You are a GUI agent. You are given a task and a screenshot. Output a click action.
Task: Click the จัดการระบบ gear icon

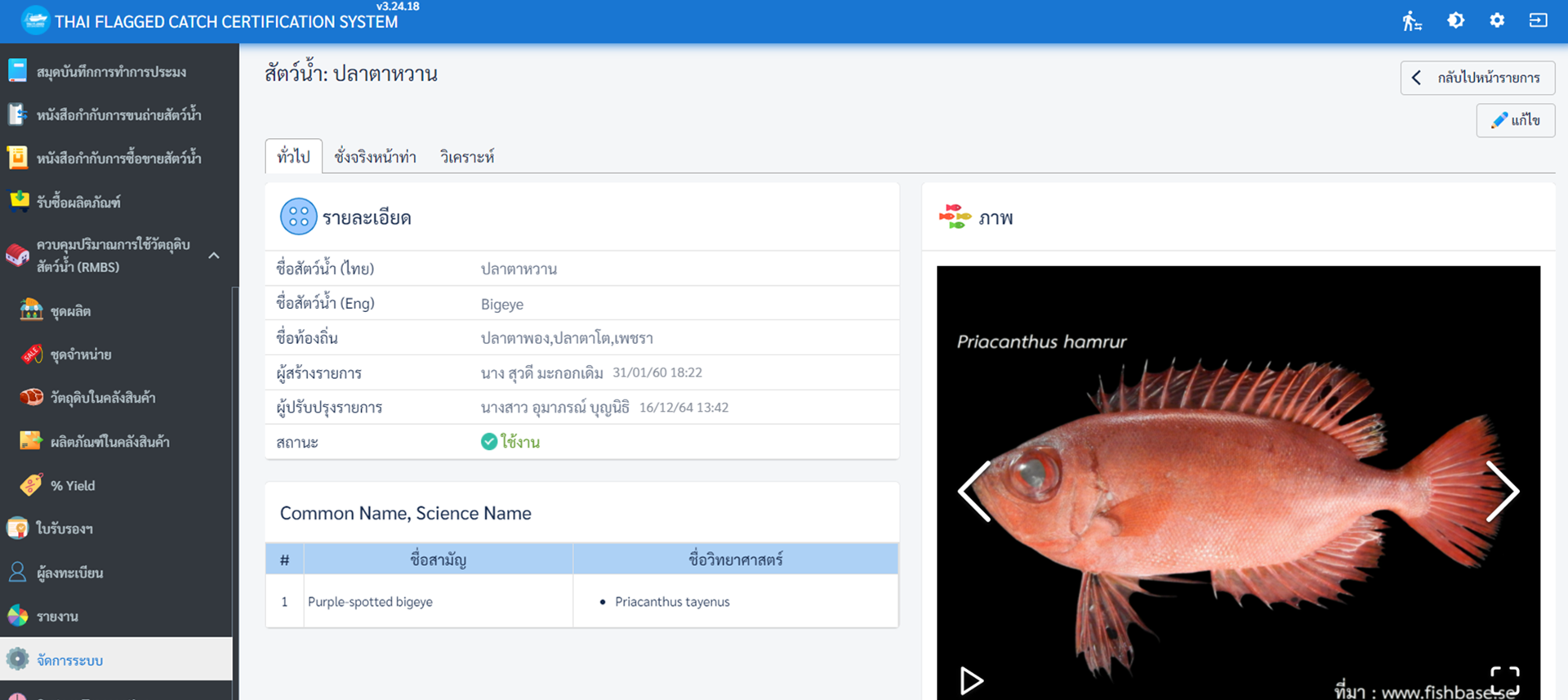tap(17, 659)
